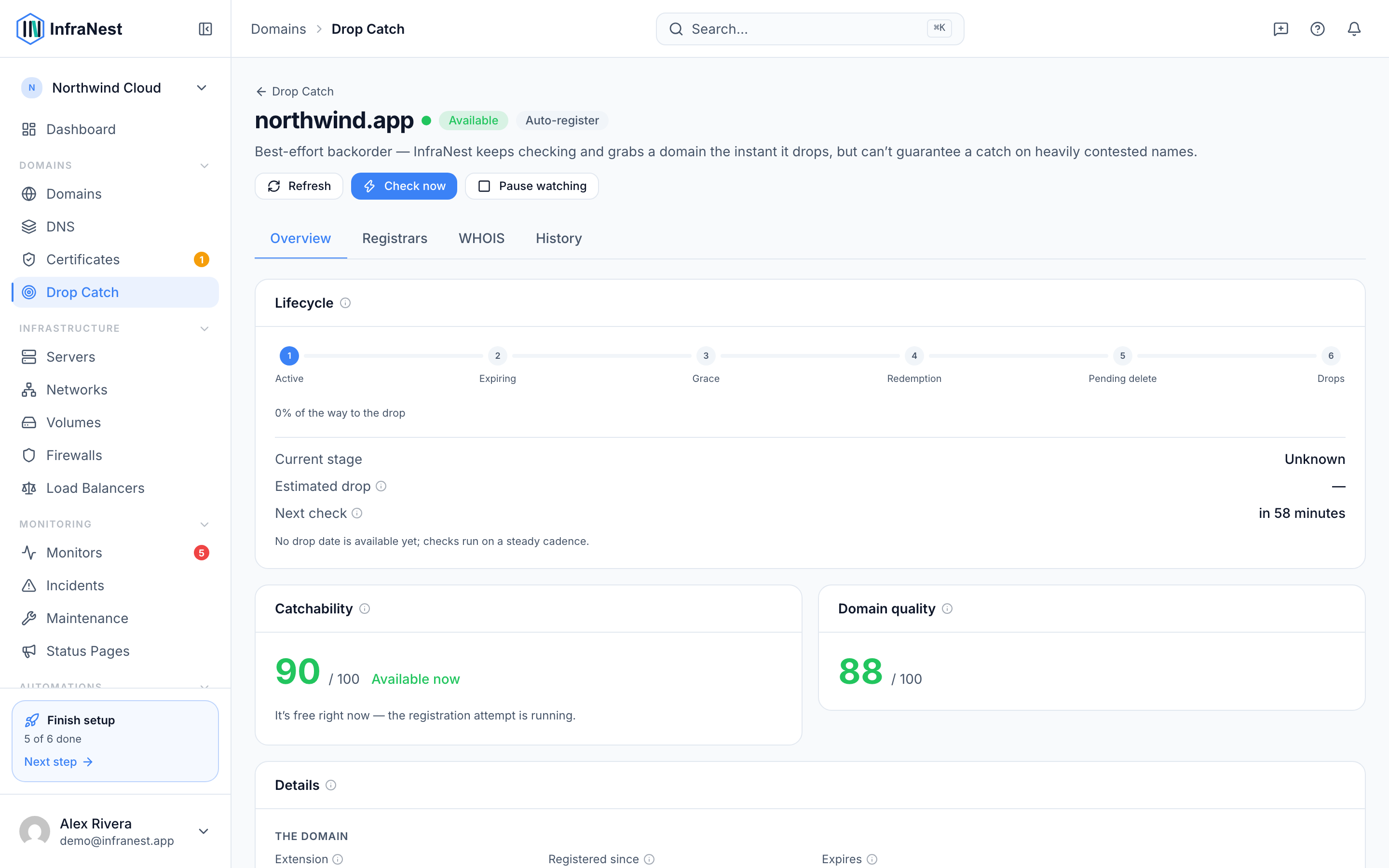Expand the Northwind Cloud workspace switcher

coord(115,88)
